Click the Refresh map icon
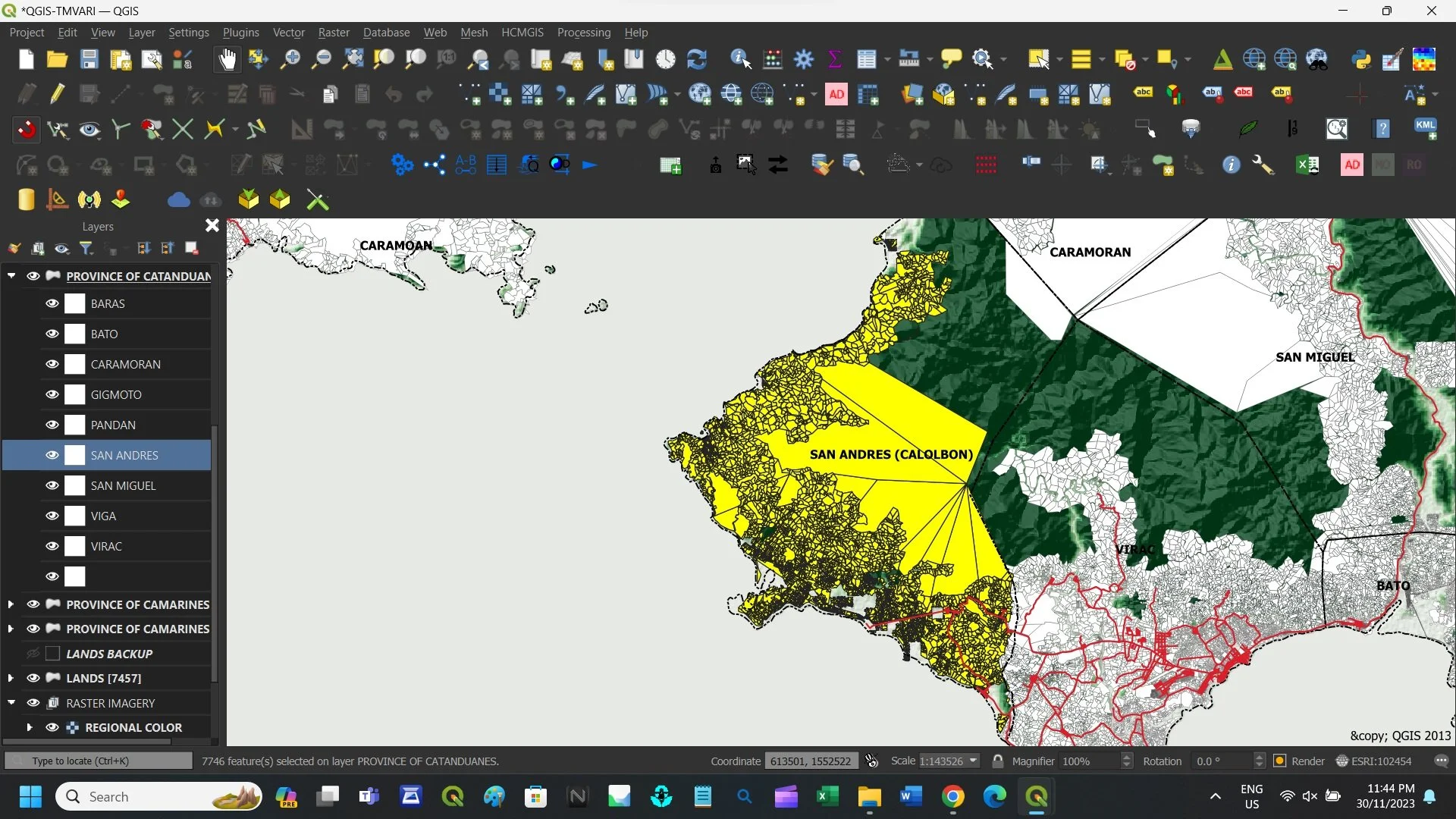The height and width of the screenshot is (819, 1456). (x=696, y=59)
